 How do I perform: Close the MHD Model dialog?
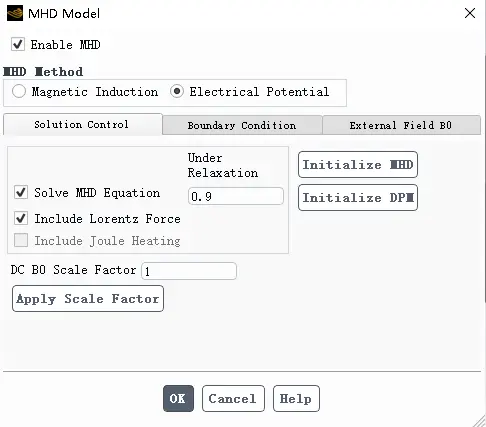(x=470, y=13)
